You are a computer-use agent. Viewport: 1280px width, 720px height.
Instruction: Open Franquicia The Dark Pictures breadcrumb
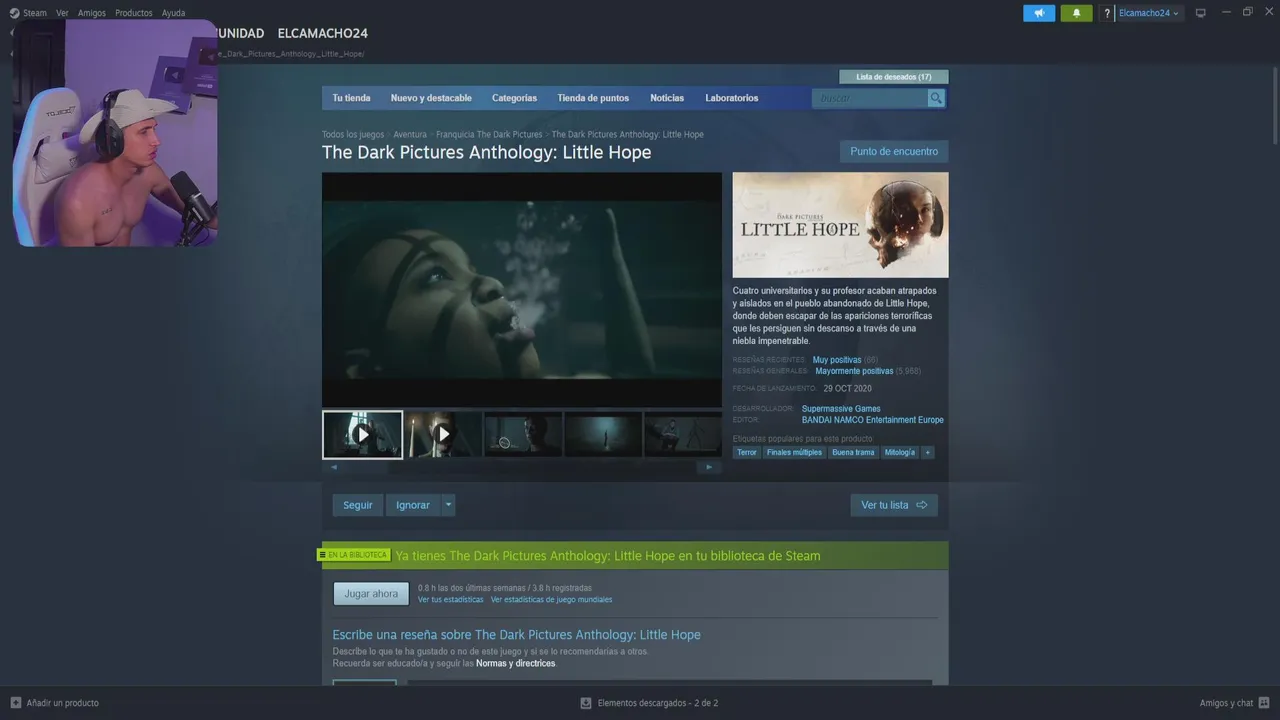click(x=489, y=134)
